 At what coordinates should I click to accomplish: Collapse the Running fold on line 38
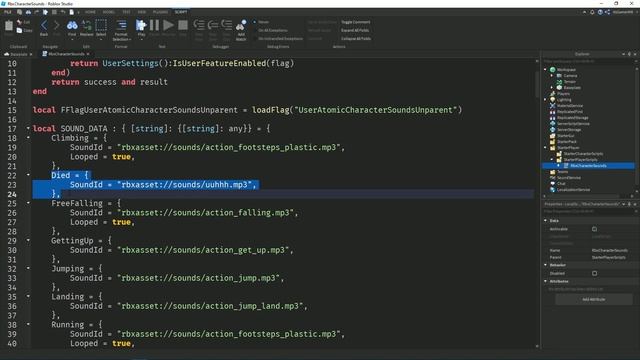coord(28,324)
